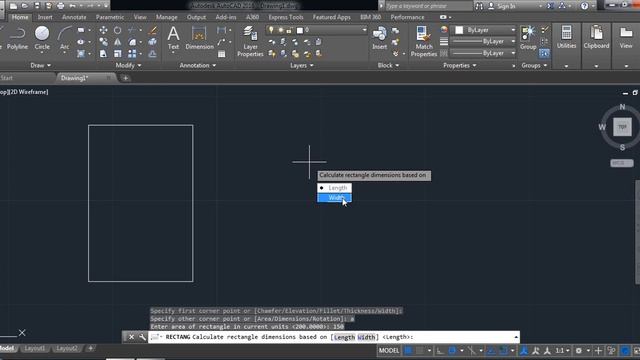This screenshot has height=360, width=640.
Task: Click the search keyword input field
Action: [x=428, y=6]
